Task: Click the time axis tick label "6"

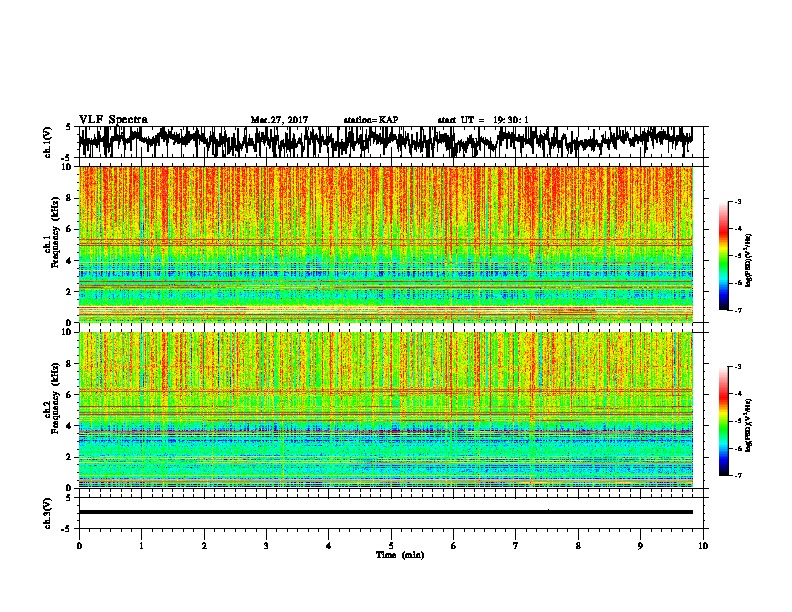Action: click(x=454, y=546)
